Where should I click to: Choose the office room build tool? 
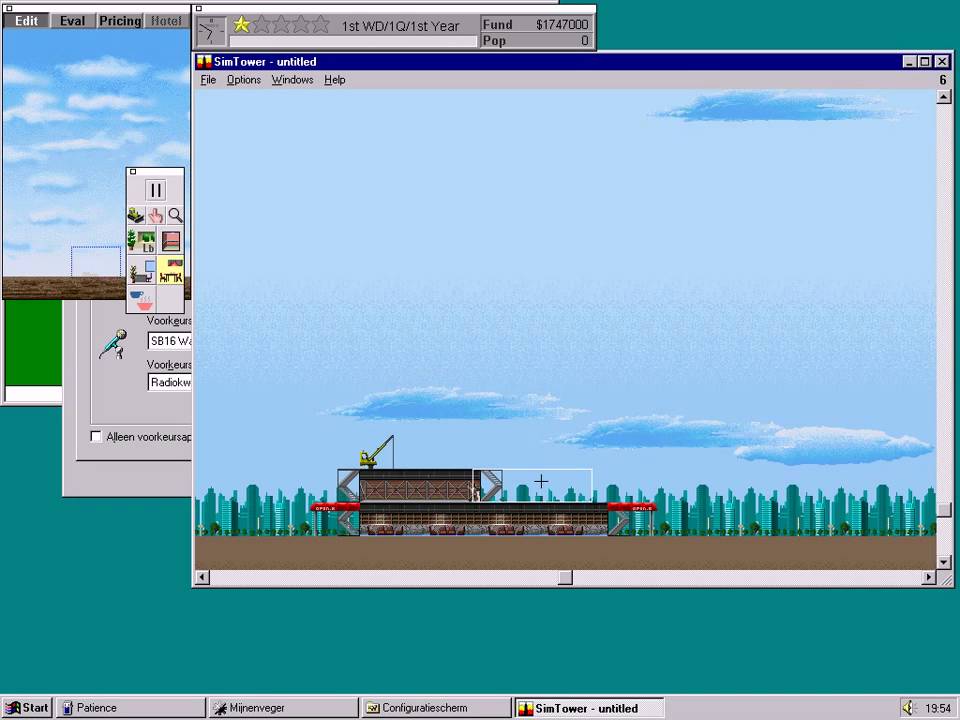[x=141, y=271]
